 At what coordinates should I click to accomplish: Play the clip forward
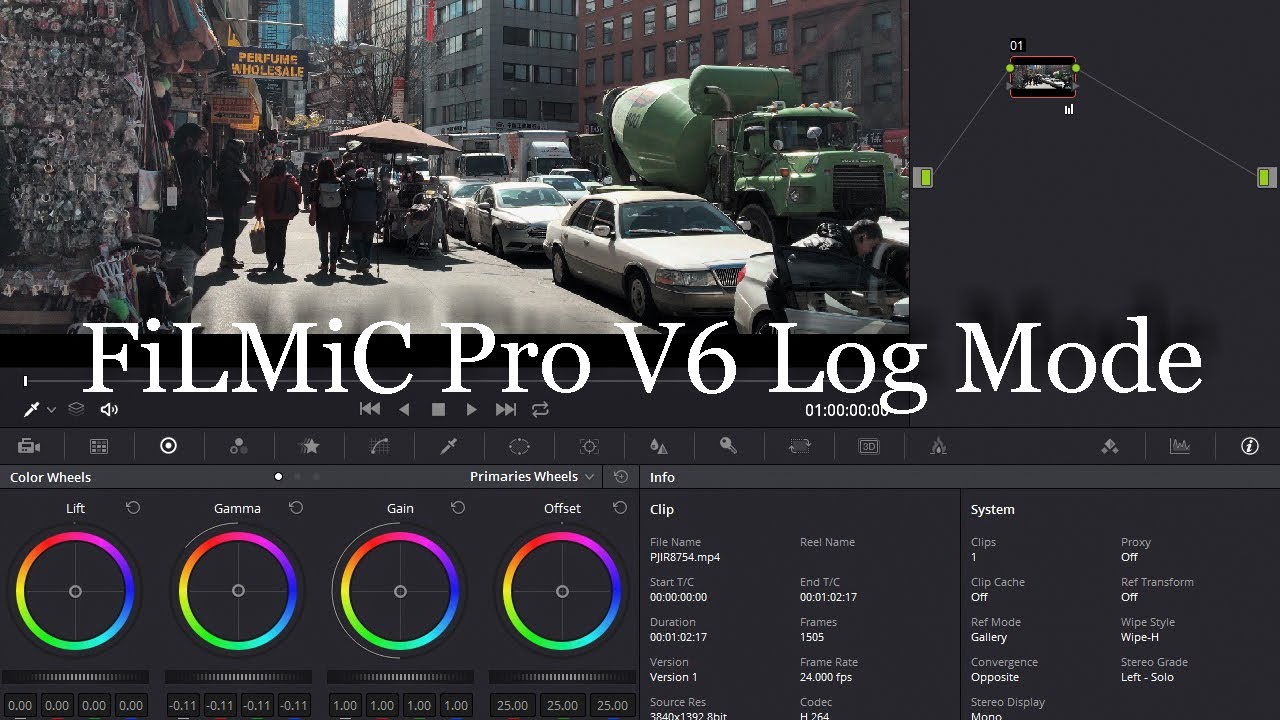(x=471, y=409)
